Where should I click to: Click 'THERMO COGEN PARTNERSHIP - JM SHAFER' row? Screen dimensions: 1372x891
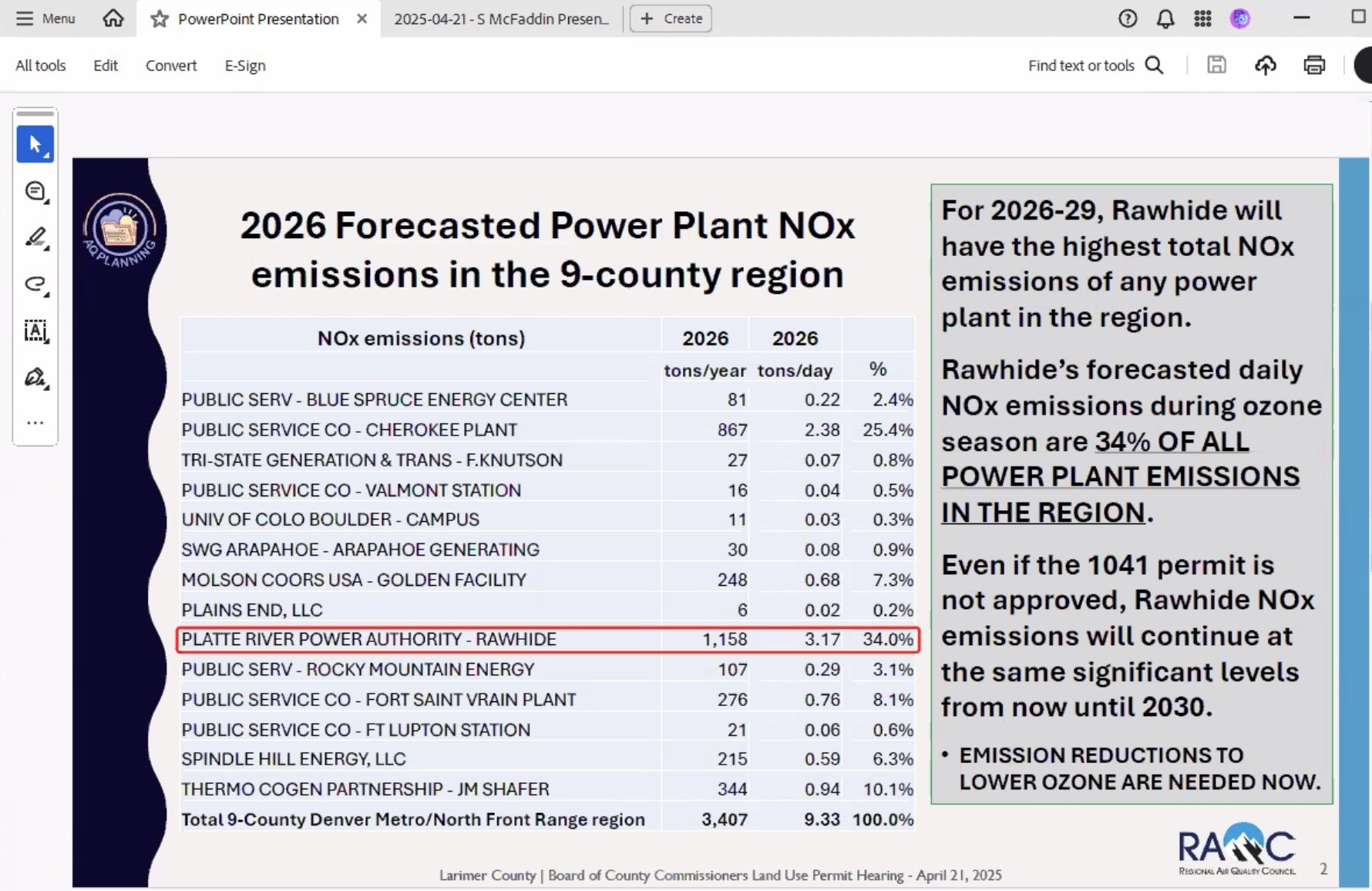[x=547, y=789]
